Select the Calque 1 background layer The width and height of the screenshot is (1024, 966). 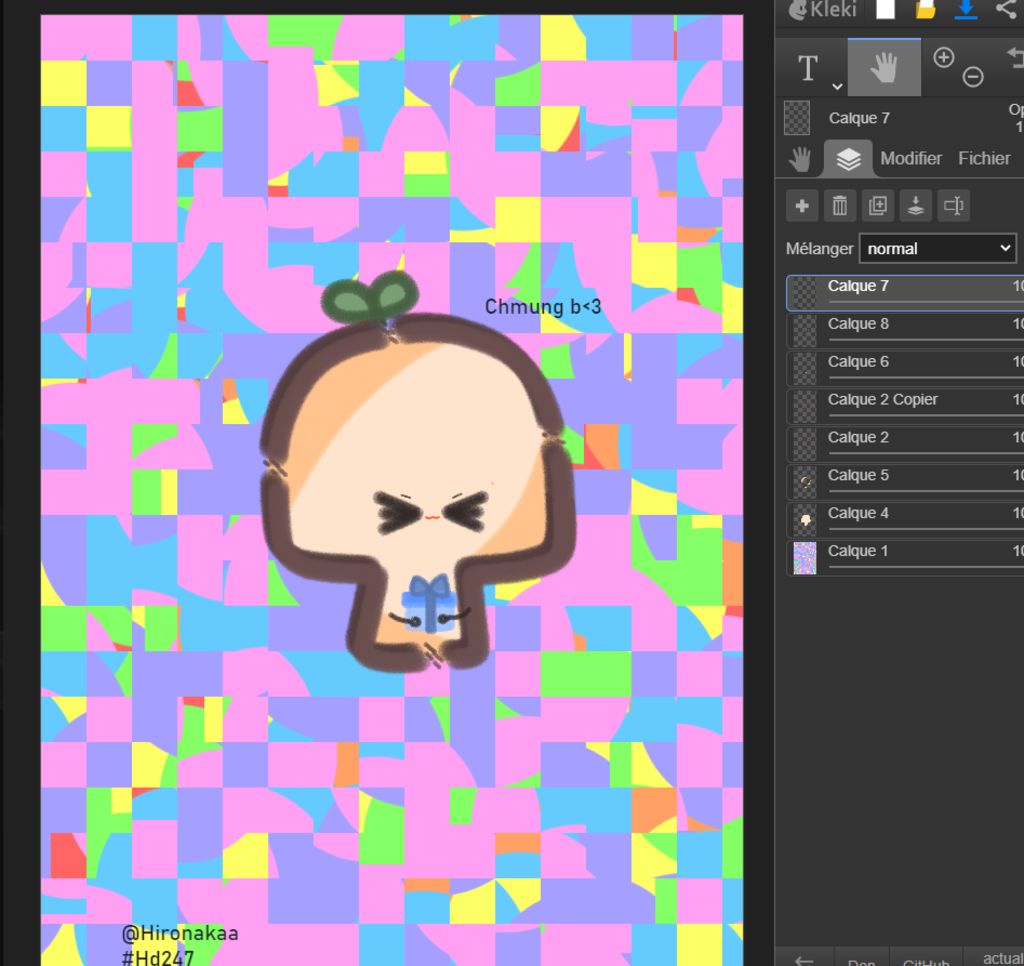857,551
